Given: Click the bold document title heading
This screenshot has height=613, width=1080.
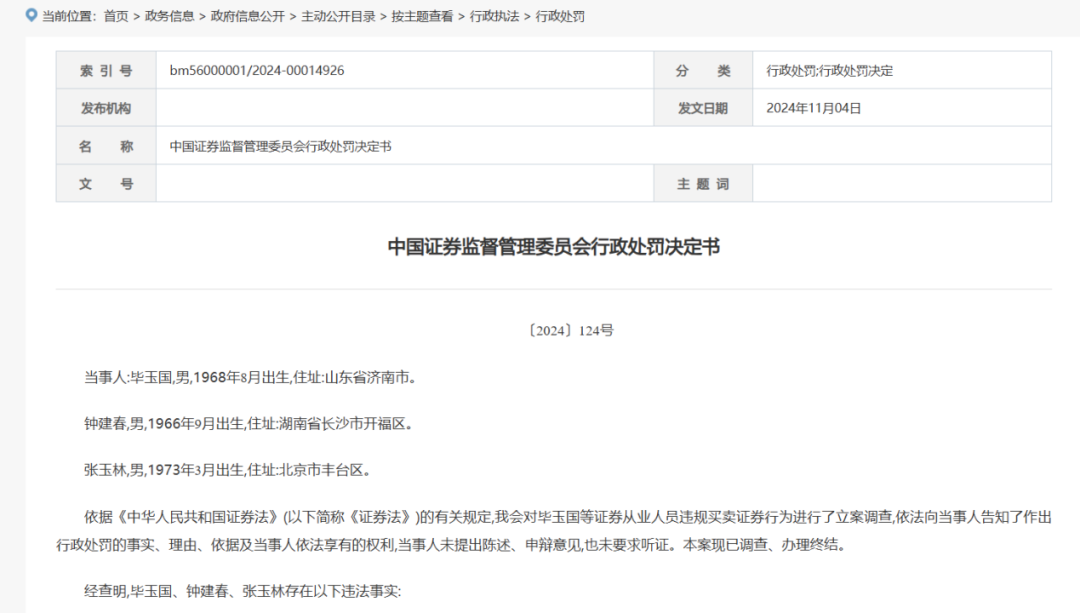Looking at the screenshot, I should pos(554,247).
